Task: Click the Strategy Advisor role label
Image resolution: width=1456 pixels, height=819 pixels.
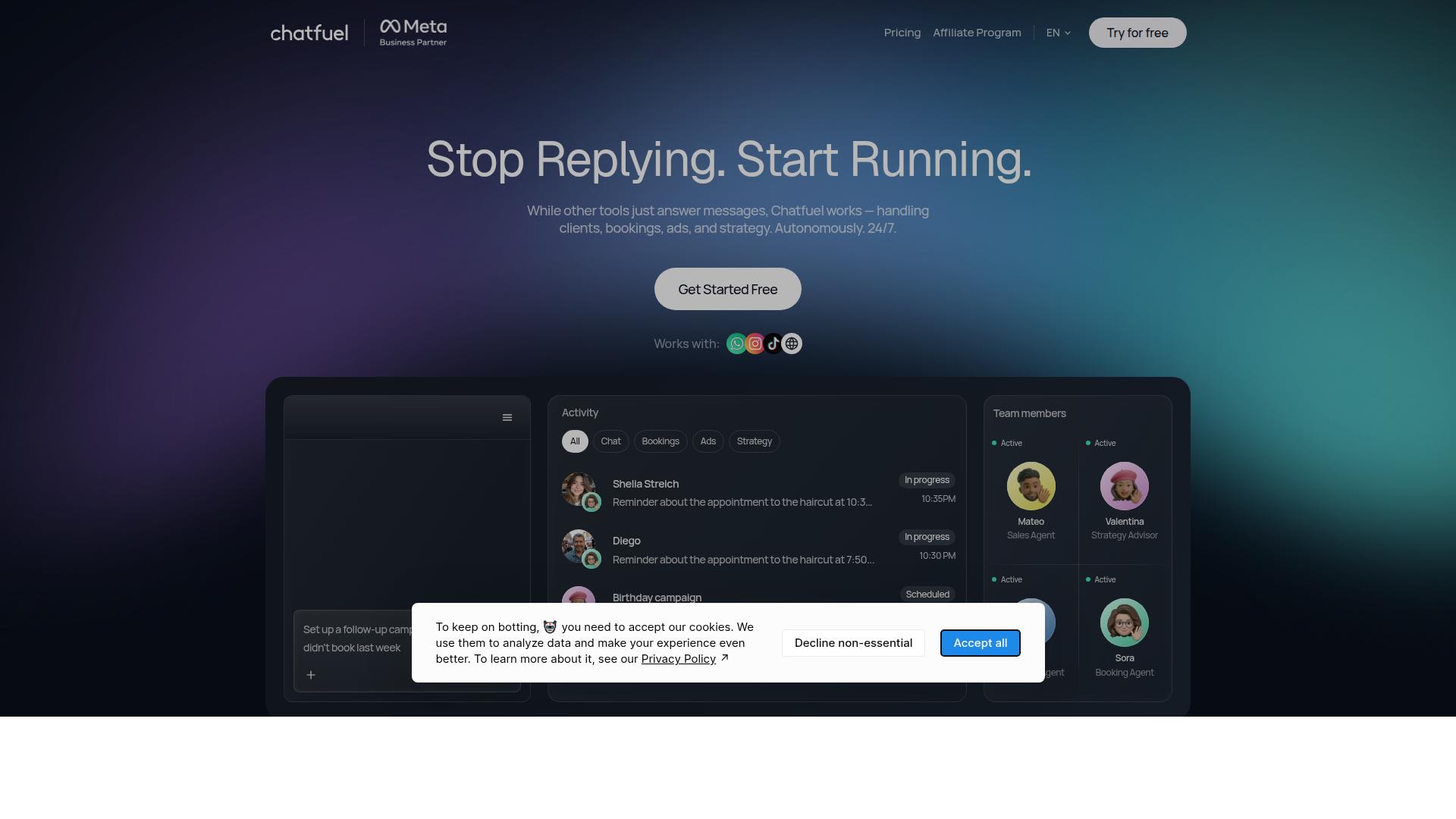Action: pos(1125,535)
